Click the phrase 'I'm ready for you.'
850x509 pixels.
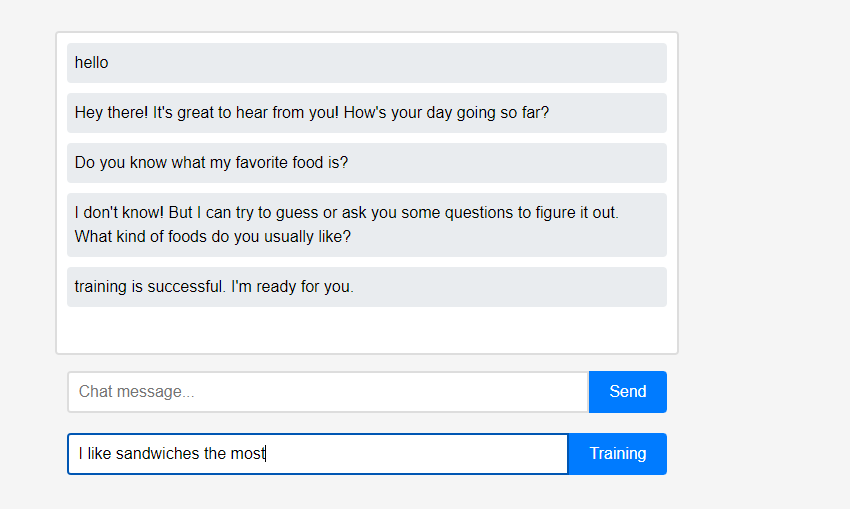coord(292,287)
